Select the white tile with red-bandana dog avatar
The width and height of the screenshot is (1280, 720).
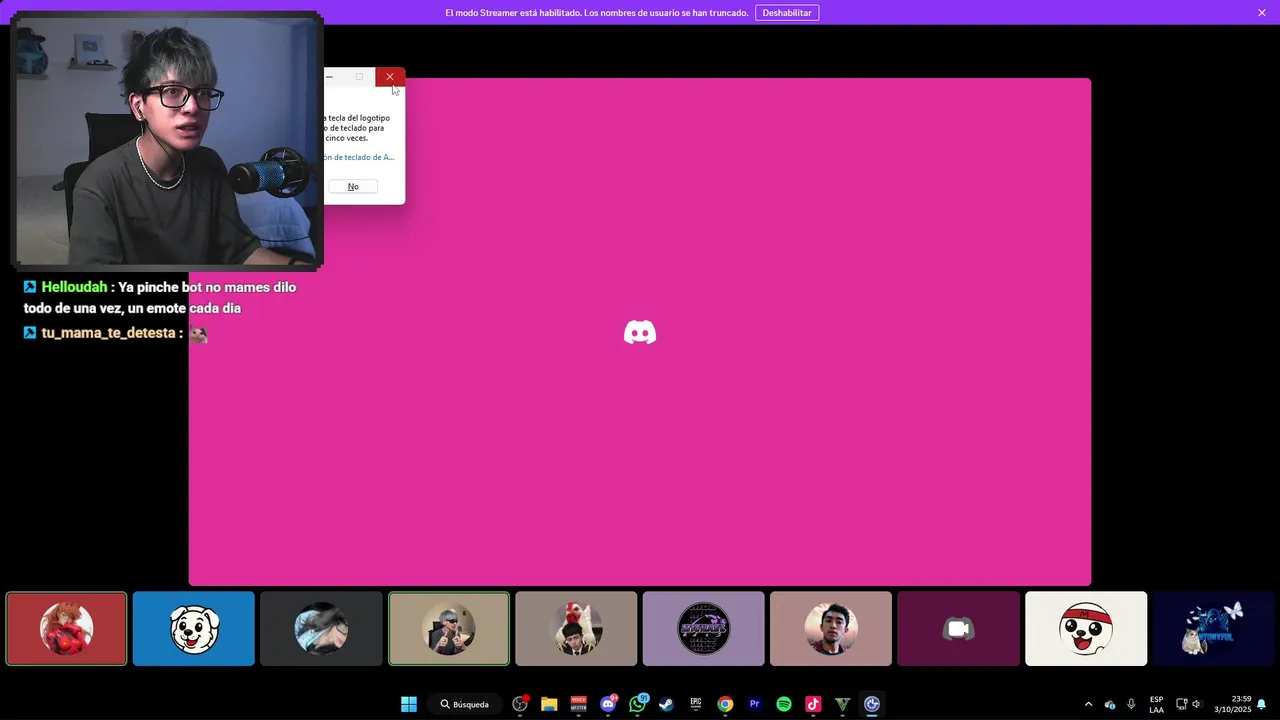1086,628
